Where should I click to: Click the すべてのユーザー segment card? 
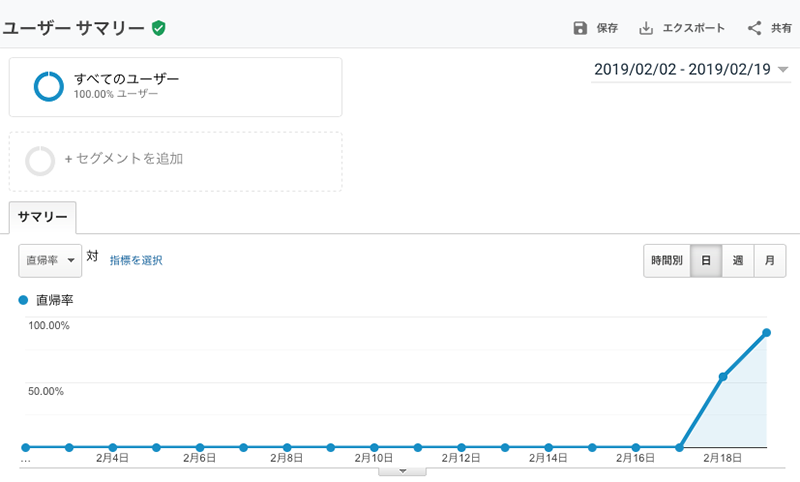[x=175, y=87]
